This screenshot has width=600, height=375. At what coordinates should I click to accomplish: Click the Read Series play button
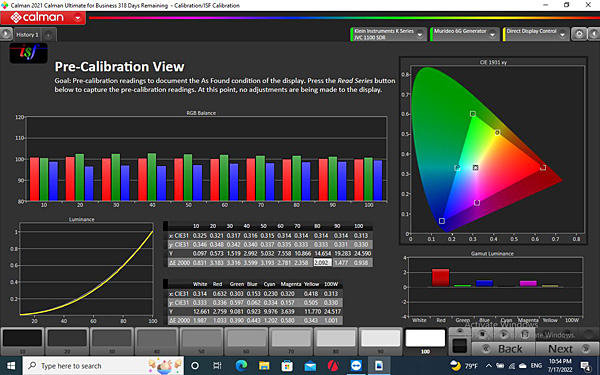[504, 334]
